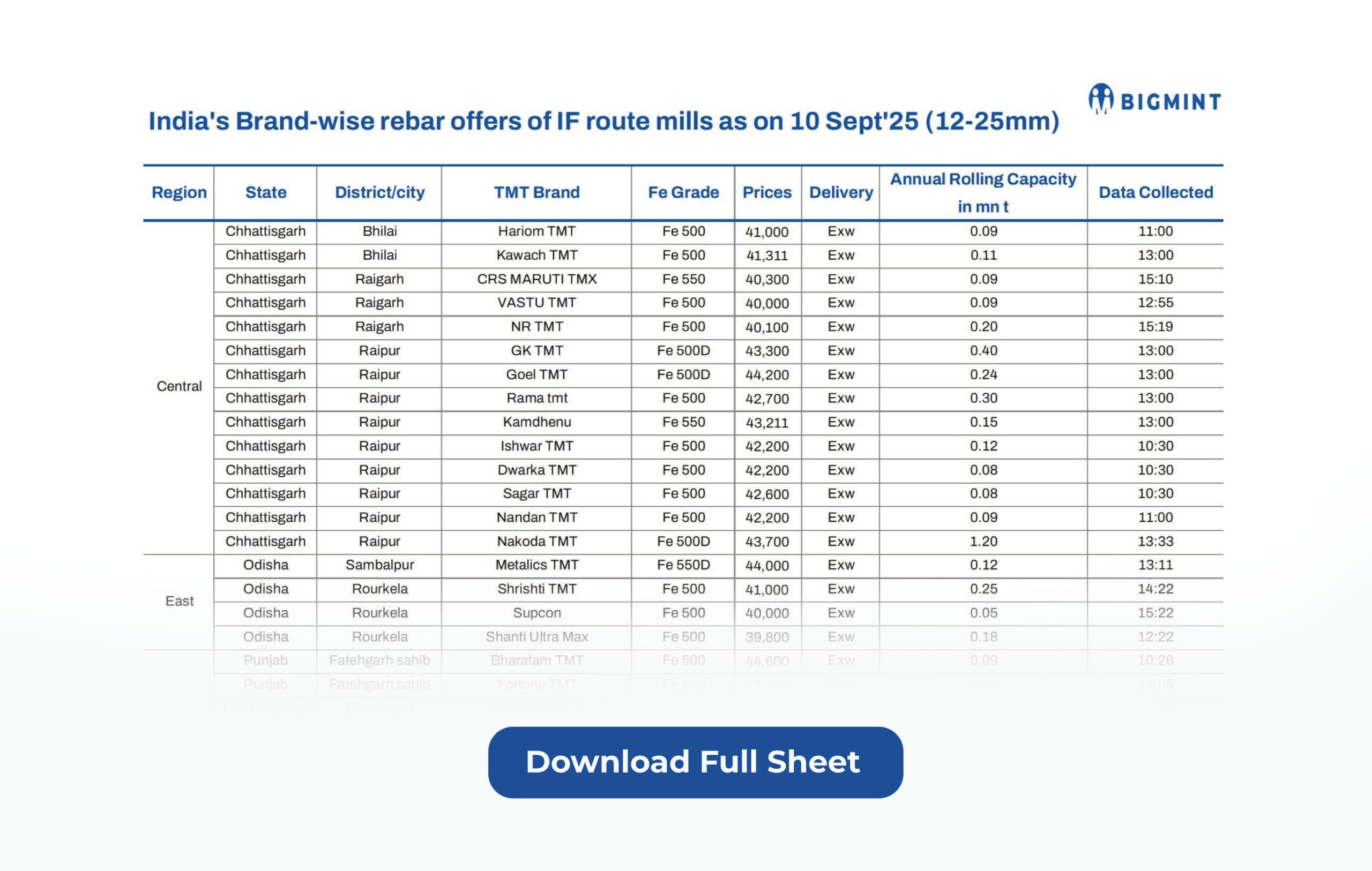Click the 44,200 price for Goel TMT
Image resolution: width=1372 pixels, height=871 pixels.
[767, 375]
